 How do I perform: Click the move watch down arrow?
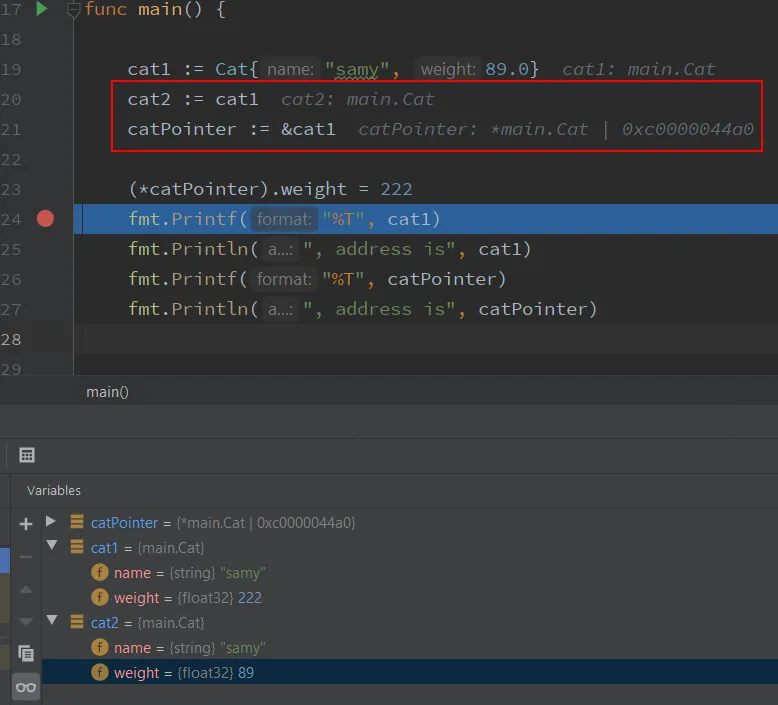tap(26, 622)
